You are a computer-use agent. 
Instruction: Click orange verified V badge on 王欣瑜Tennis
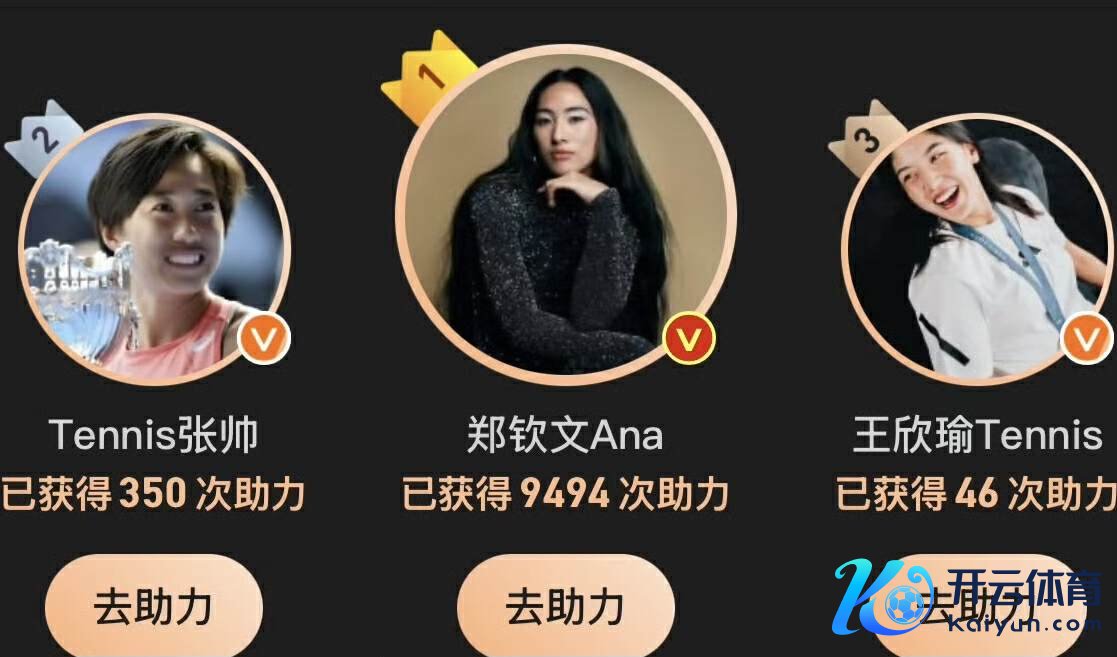(x=1087, y=338)
